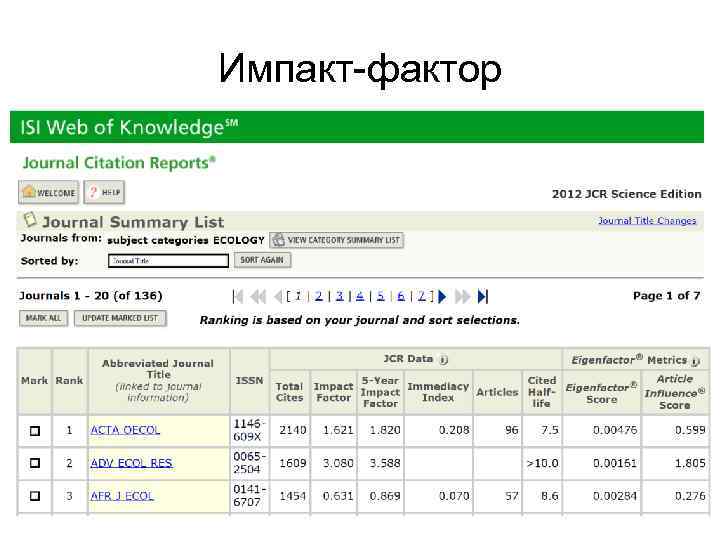720x540 pixels.
Task: Open ADV ECOL RES journal link
Action: [x=131, y=463]
